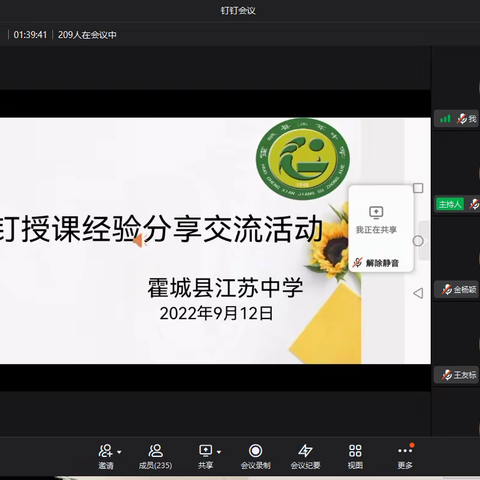480x480 pixels.
Task: Tap the circle home navigation button
Action: pyautogui.click(x=418, y=241)
